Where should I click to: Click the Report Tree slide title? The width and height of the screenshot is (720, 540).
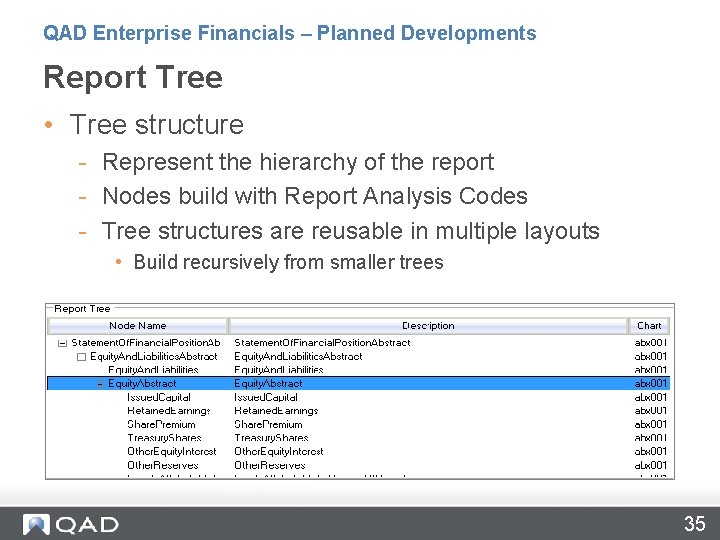click(x=133, y=77)
